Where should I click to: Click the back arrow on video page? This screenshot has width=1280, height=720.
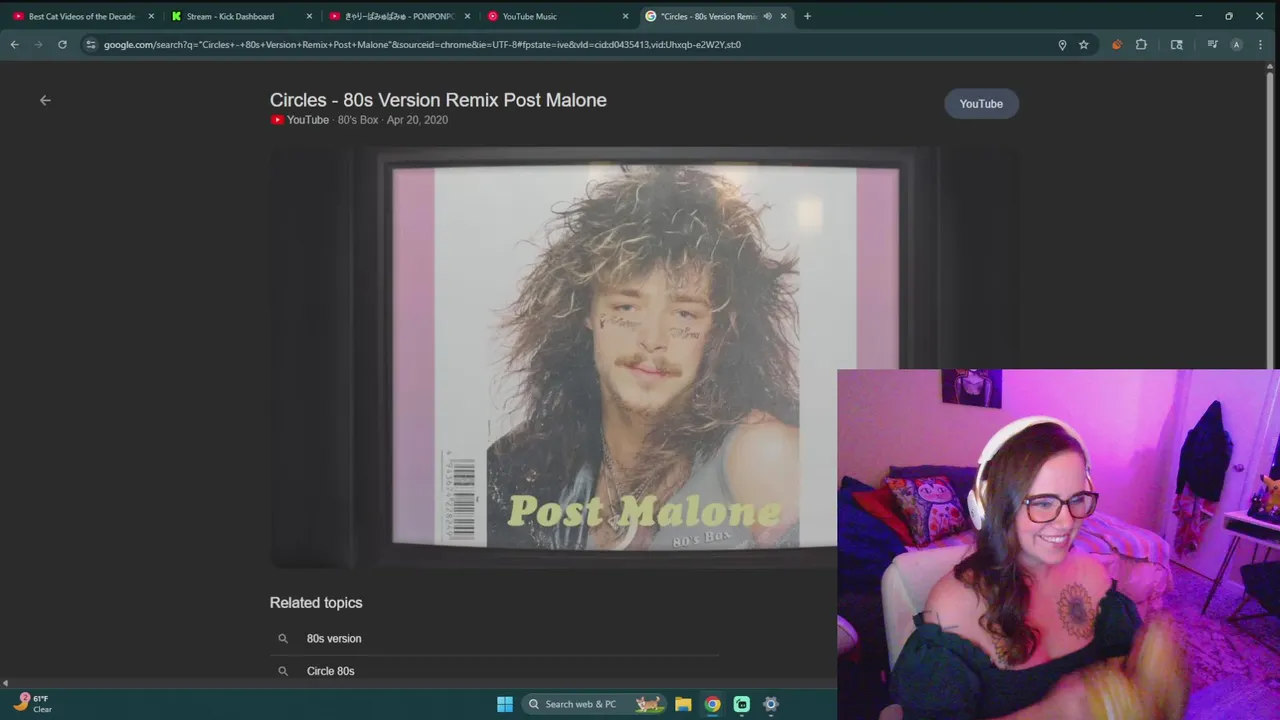45,100
